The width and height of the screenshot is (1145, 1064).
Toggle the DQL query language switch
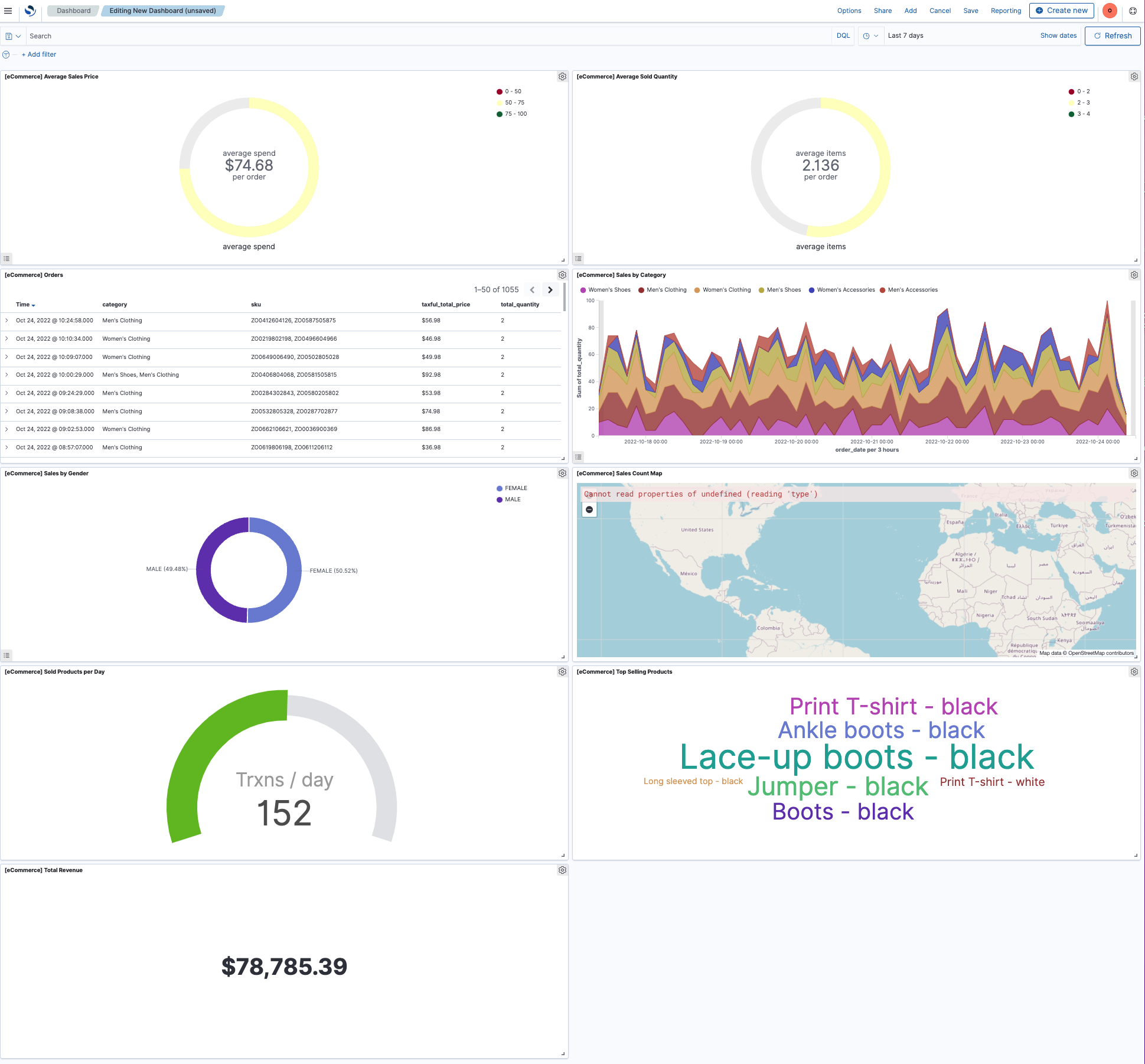(843, 36)
